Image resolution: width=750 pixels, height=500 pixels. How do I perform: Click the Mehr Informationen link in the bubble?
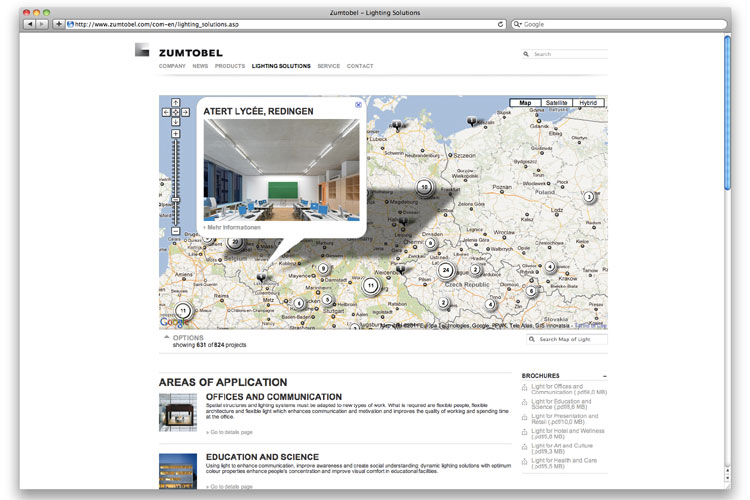click(232, 227)
